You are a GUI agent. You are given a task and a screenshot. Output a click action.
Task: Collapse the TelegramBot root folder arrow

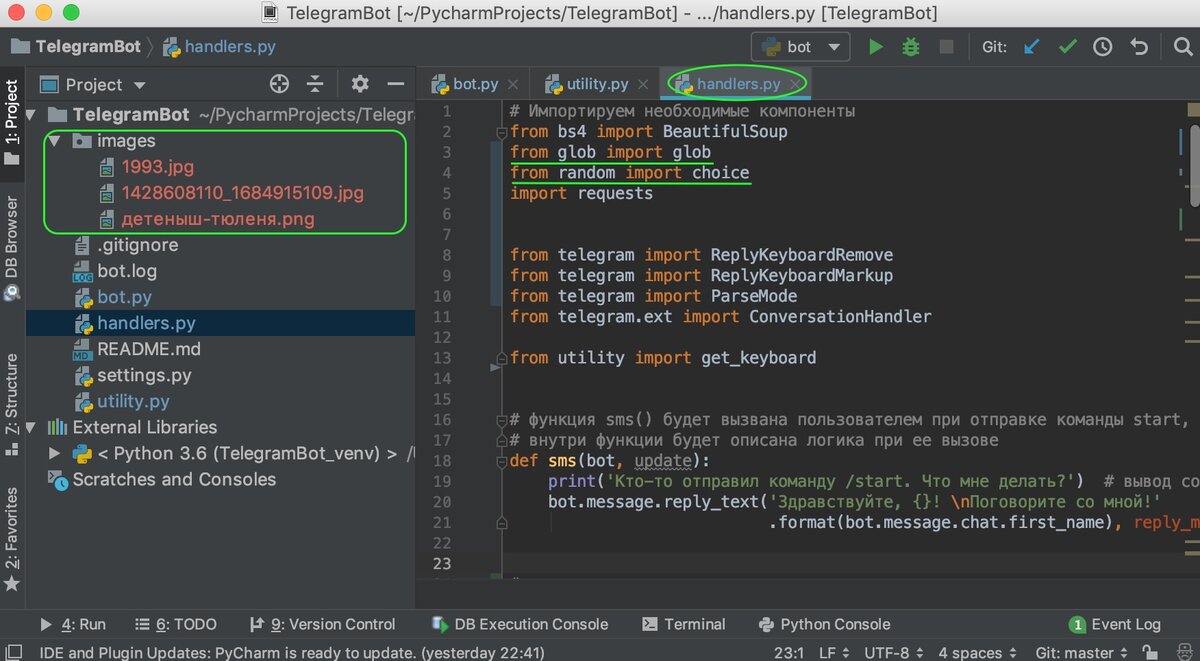click(x=32, y=115)
